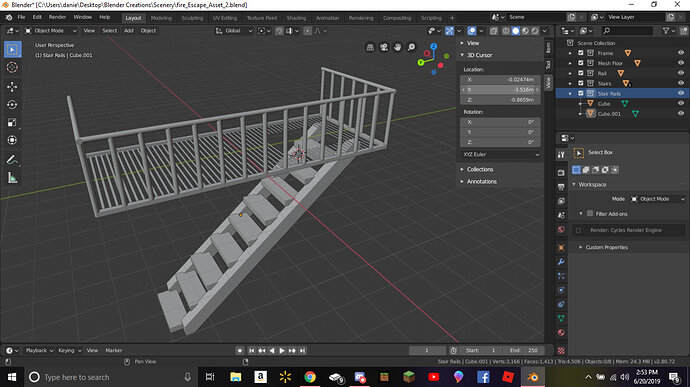Screen dimensions: 690x387
Task: Click the pan view hand icon
Action: click(x=398, y=47)
